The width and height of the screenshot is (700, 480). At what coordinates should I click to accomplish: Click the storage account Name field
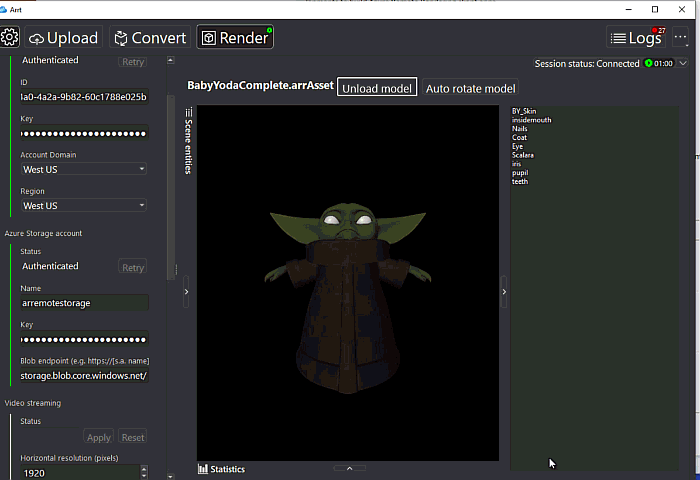(84, 302)
